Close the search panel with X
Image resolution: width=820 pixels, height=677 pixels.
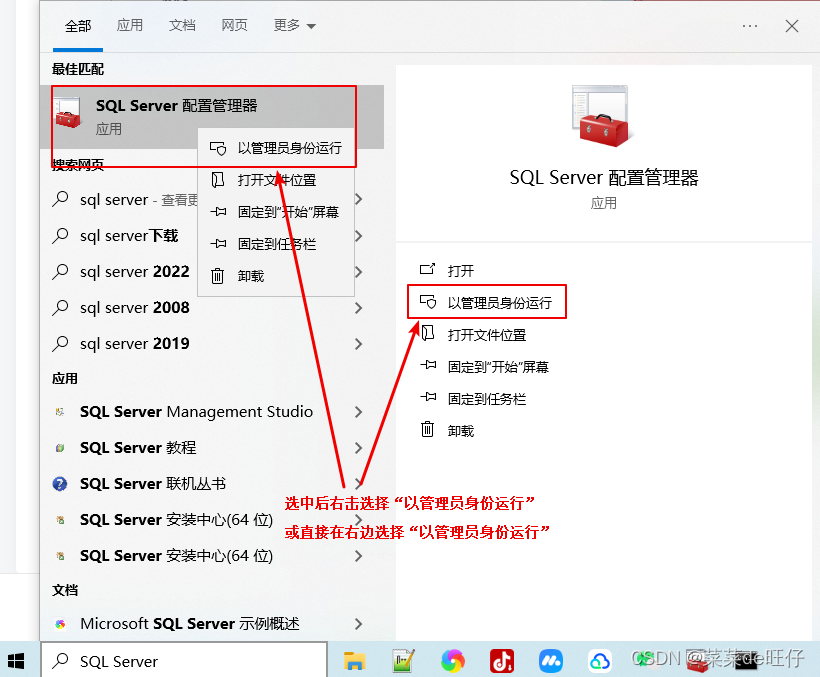(792, 26)
